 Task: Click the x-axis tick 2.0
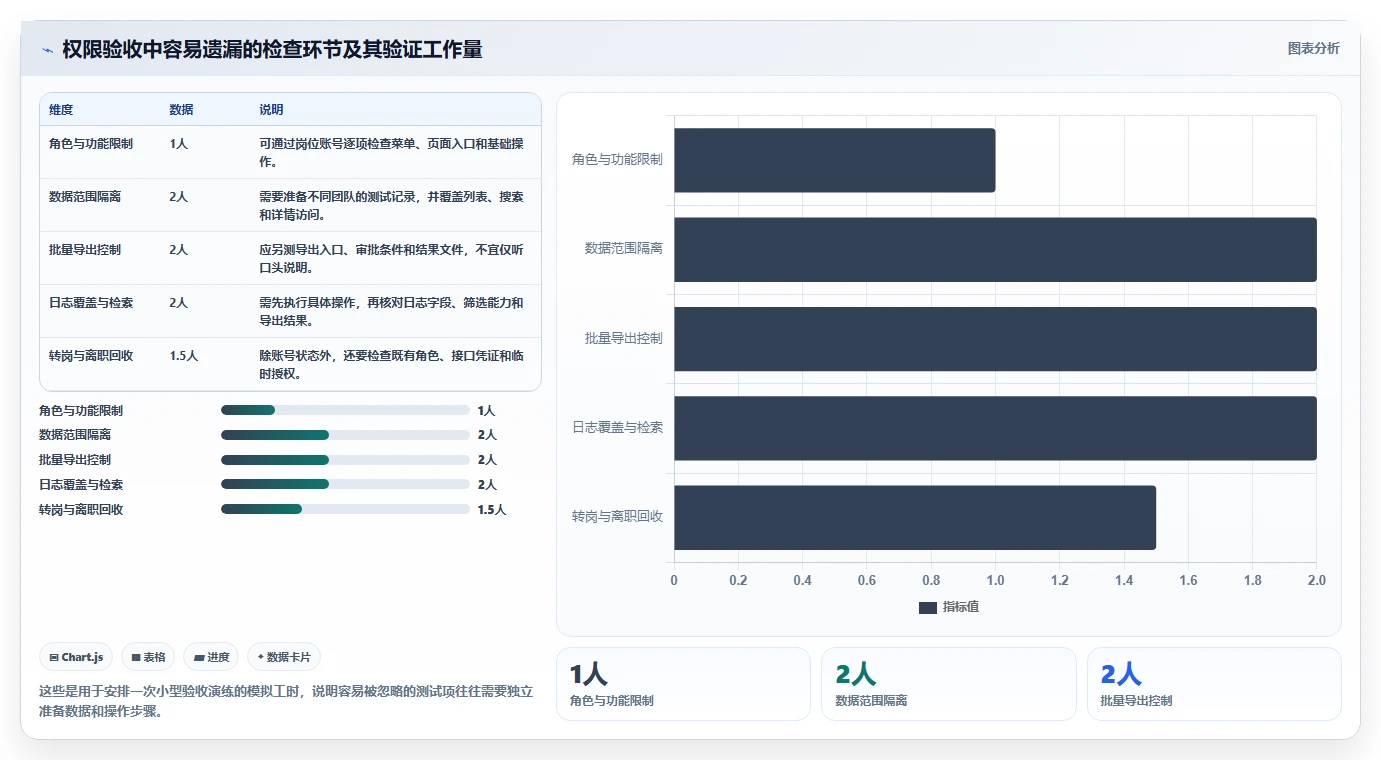point(1317,580)
